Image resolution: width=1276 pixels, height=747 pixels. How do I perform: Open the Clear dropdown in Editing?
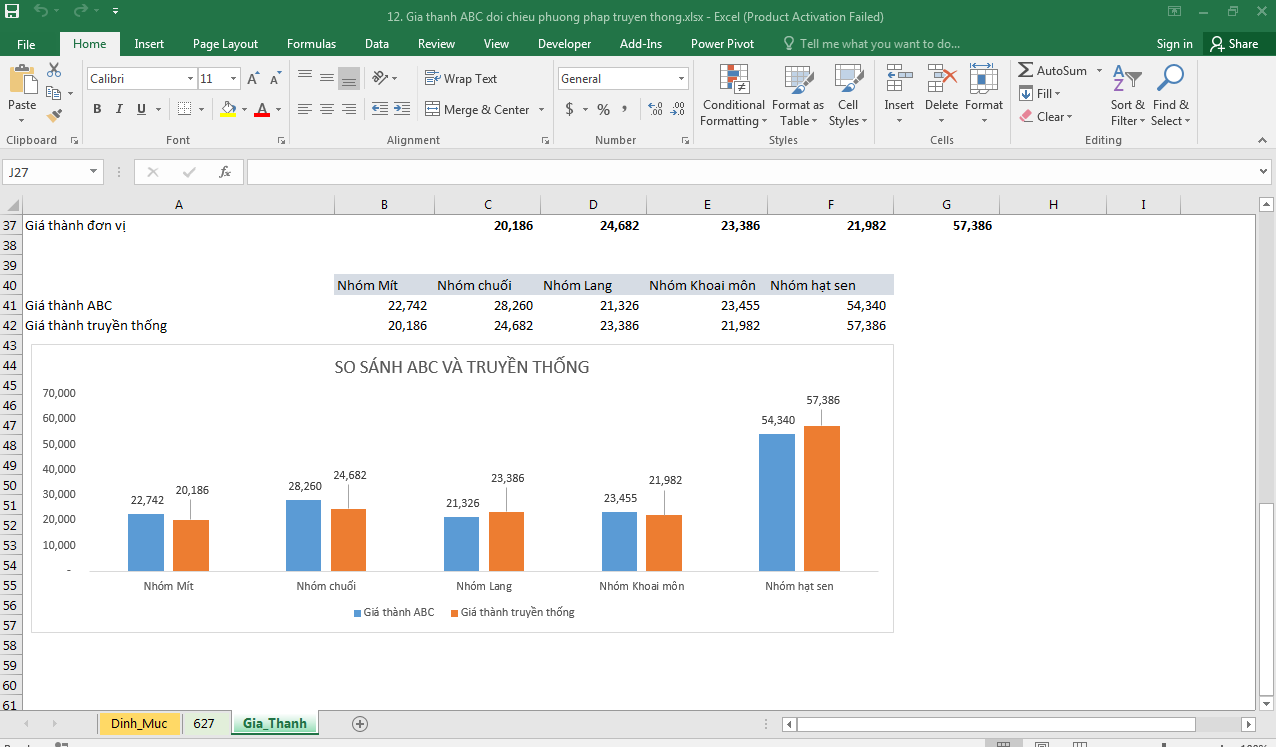(1046, 116)
